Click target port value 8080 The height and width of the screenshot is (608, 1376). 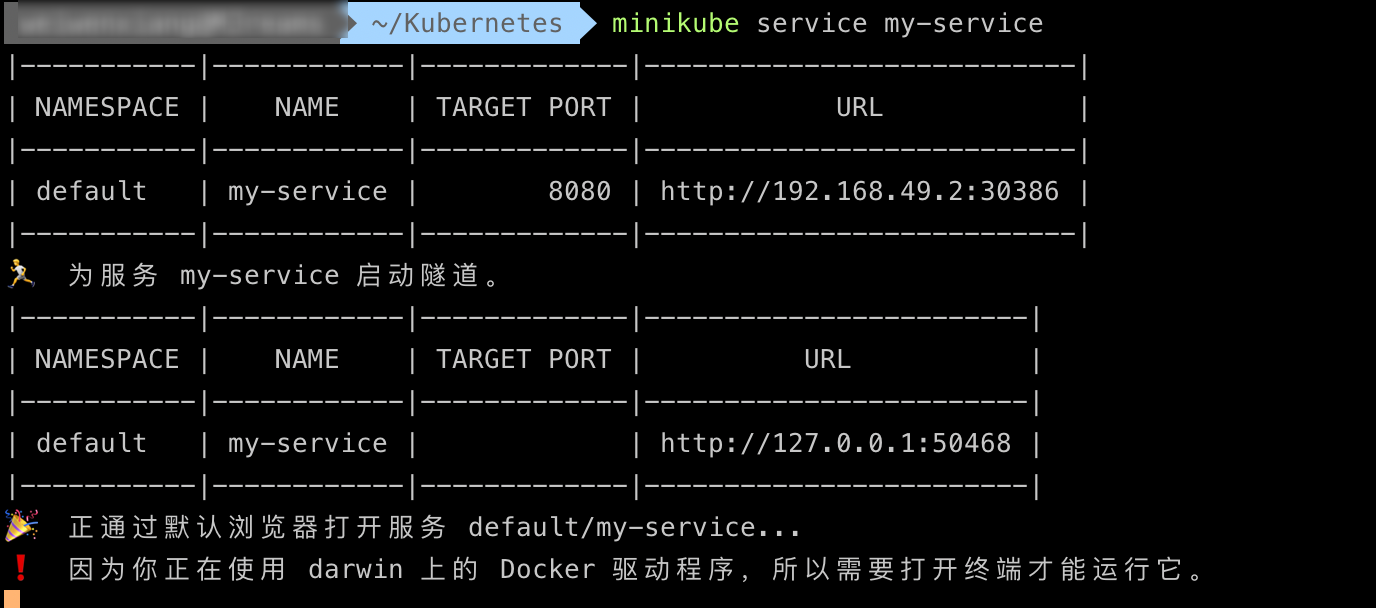tap(579, 191)
